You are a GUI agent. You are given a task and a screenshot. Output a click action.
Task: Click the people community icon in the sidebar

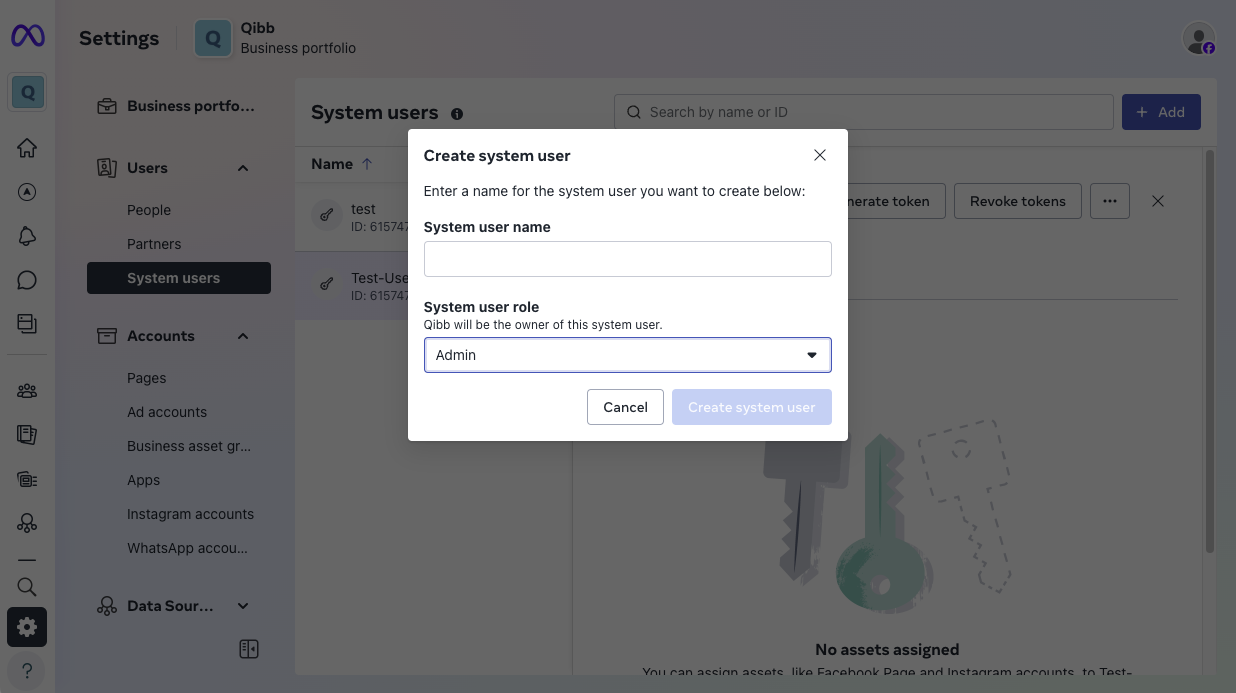(x=27, y=390)
